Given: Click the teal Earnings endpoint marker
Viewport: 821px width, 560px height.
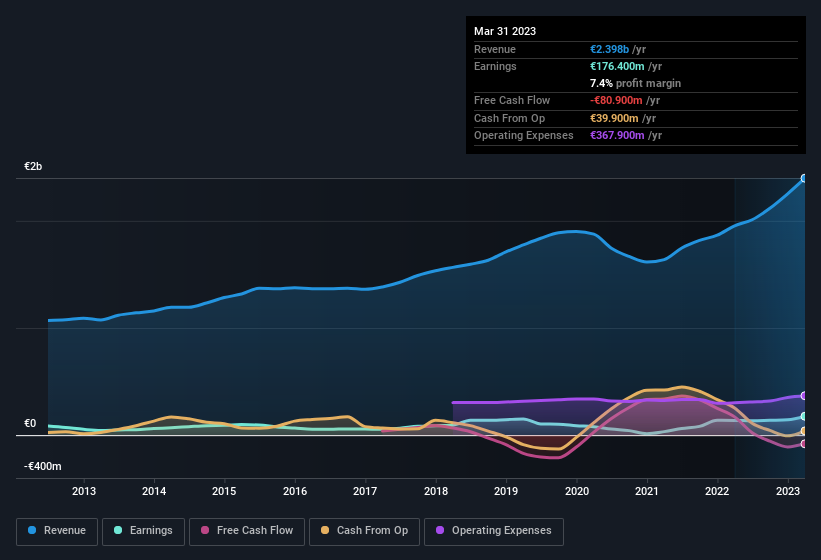Looking at the screenshot, I should coord(804,417).
